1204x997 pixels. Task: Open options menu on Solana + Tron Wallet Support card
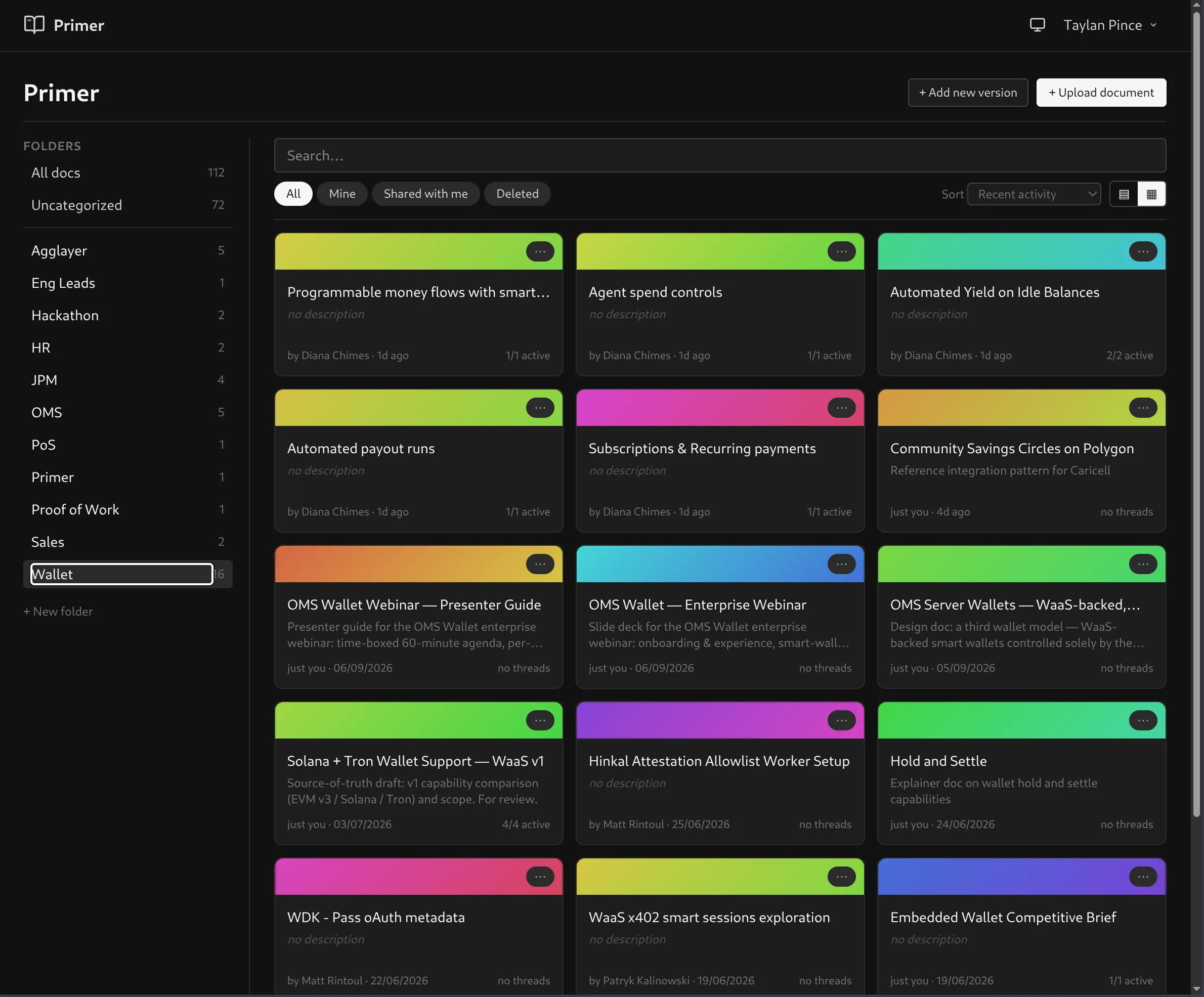point(539,720)
